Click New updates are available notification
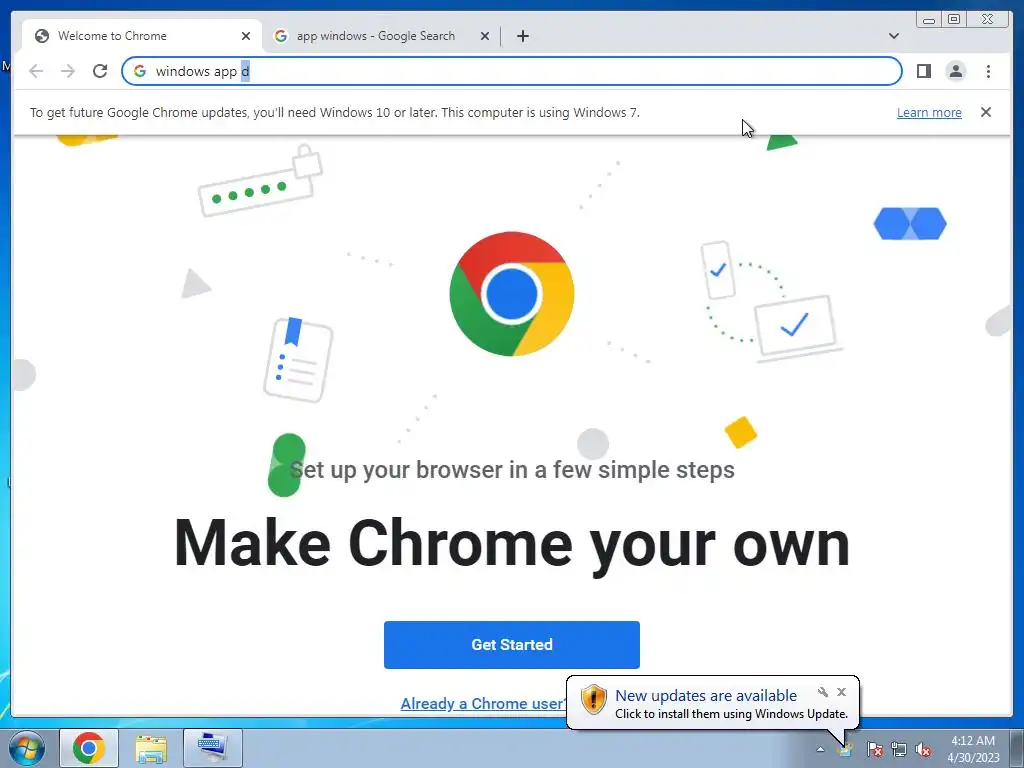Image resolution: width=1024 pixels, height=768 pixels. [x=706, y=696]
